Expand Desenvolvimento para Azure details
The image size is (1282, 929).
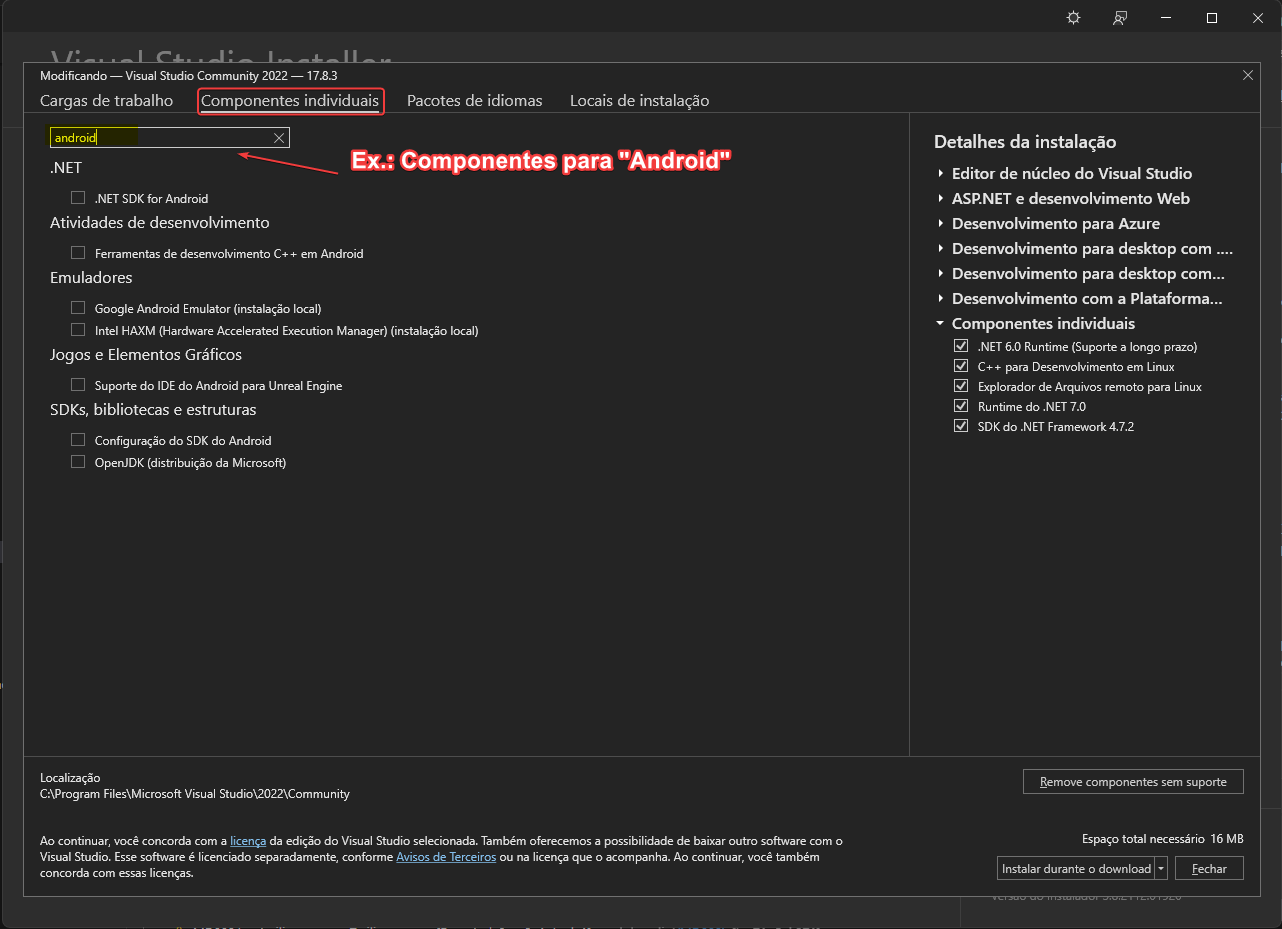(940, 223)
